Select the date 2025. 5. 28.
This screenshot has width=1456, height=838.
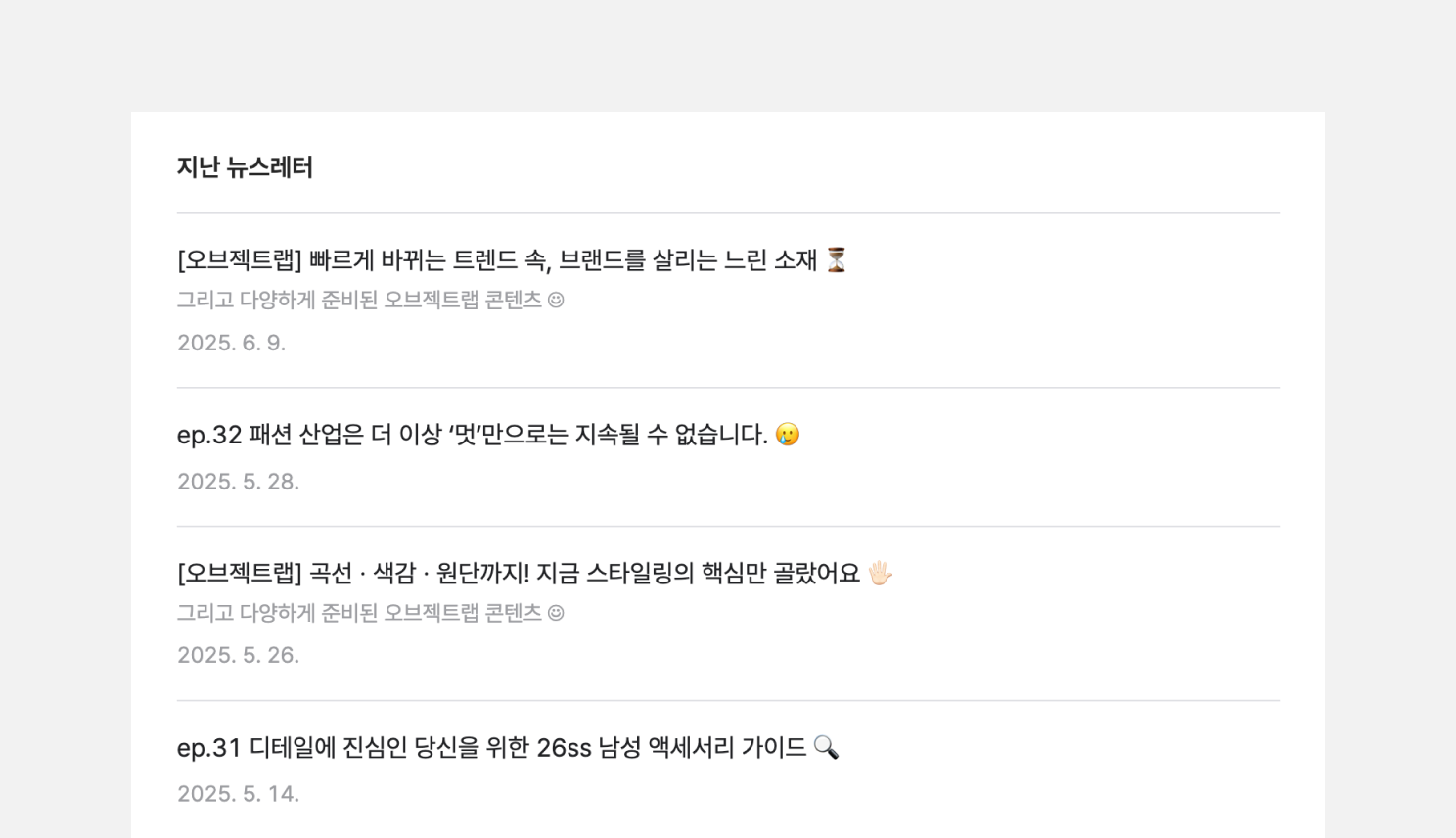pyautogui.click(x=238, y=482)
